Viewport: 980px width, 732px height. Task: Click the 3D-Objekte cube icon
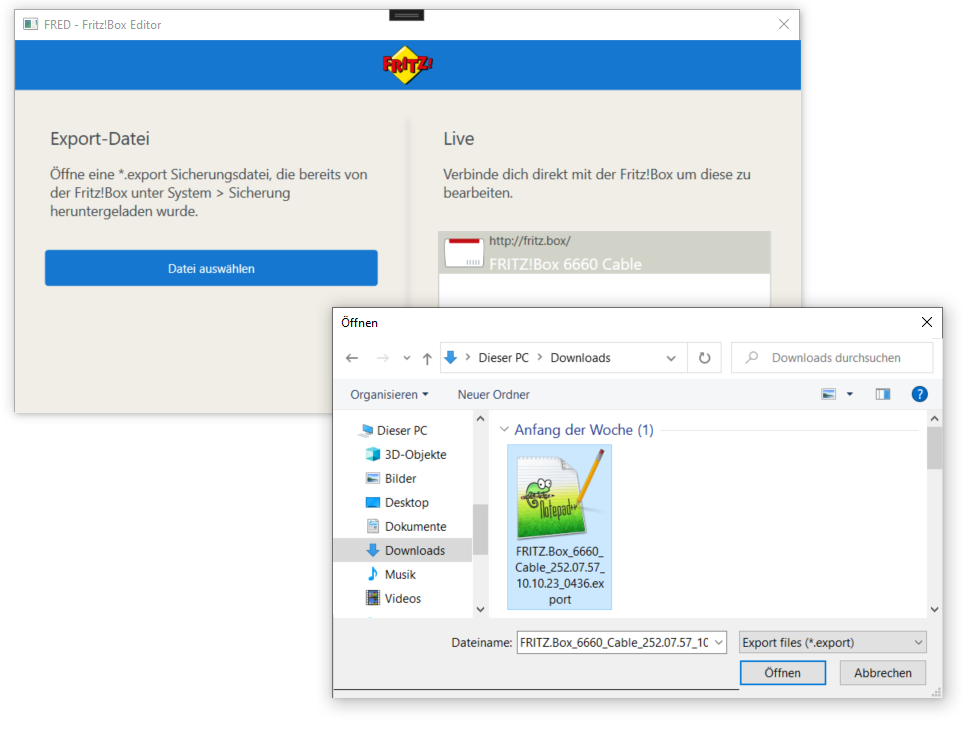pyautogui.click(x=372, y=454)
